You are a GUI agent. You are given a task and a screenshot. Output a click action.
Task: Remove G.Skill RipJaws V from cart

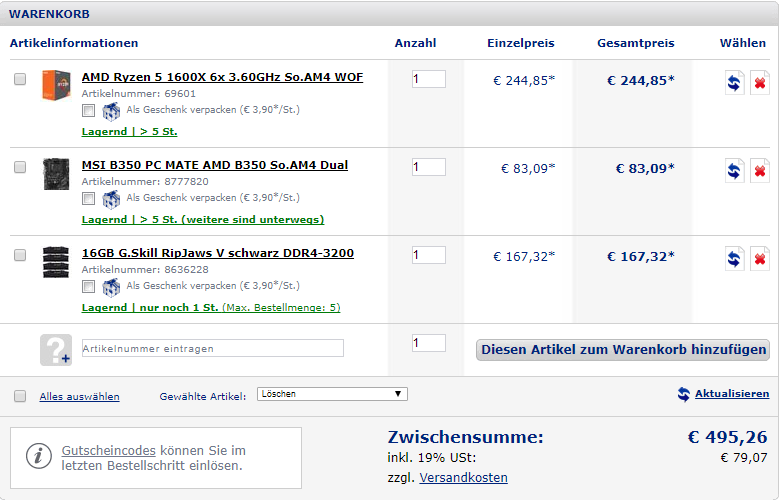[760, 259]
